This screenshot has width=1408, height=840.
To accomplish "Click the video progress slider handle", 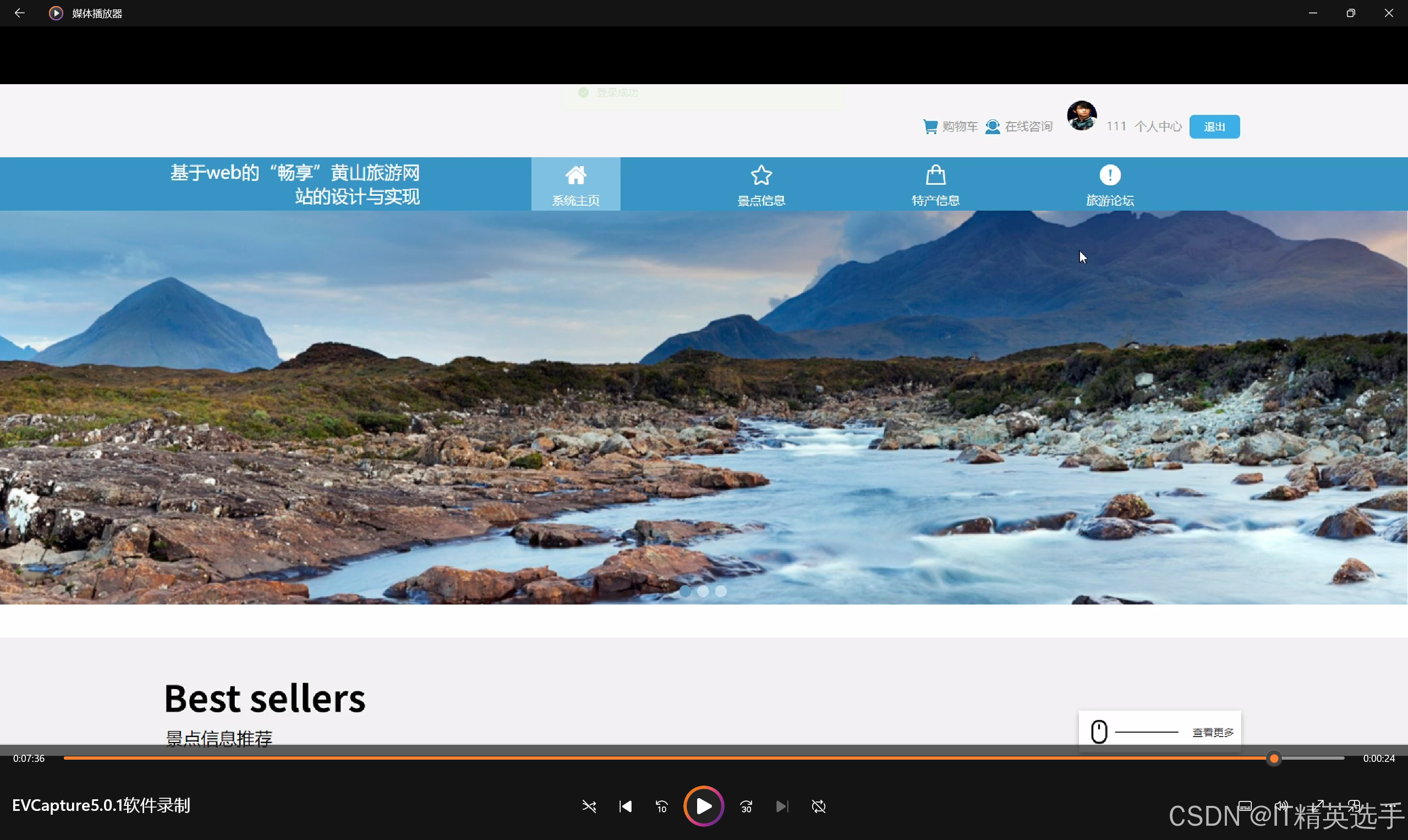I will (1274, 759).
